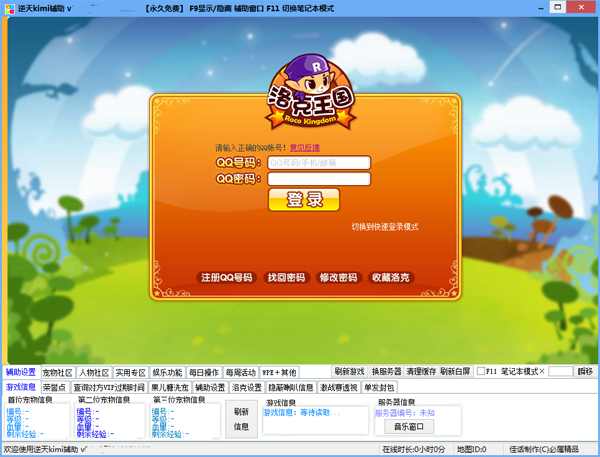Click the 收藏洛克 button

click(x=391, y=277)
